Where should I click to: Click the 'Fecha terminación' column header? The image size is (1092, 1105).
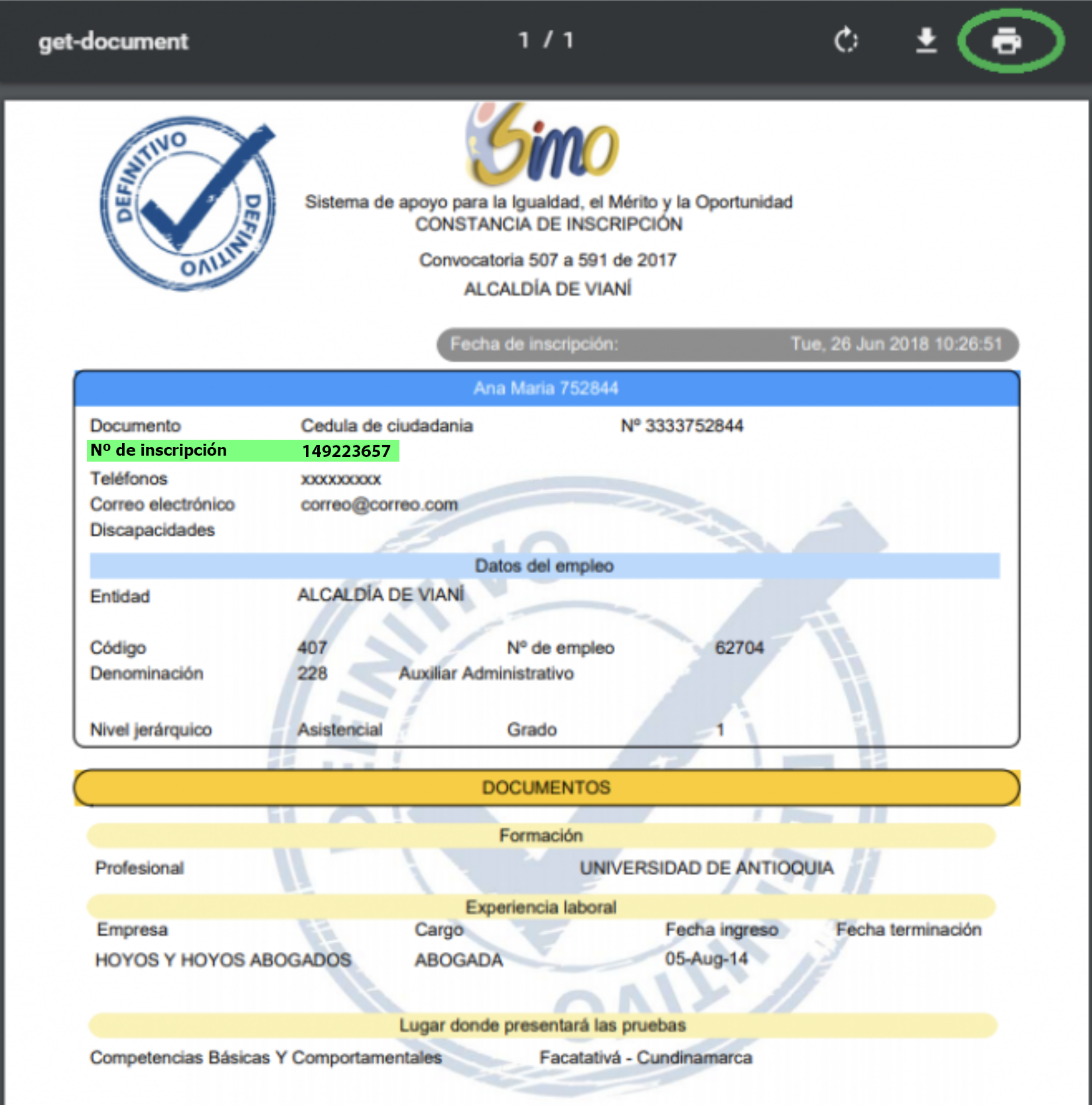(x=909, y=930)
